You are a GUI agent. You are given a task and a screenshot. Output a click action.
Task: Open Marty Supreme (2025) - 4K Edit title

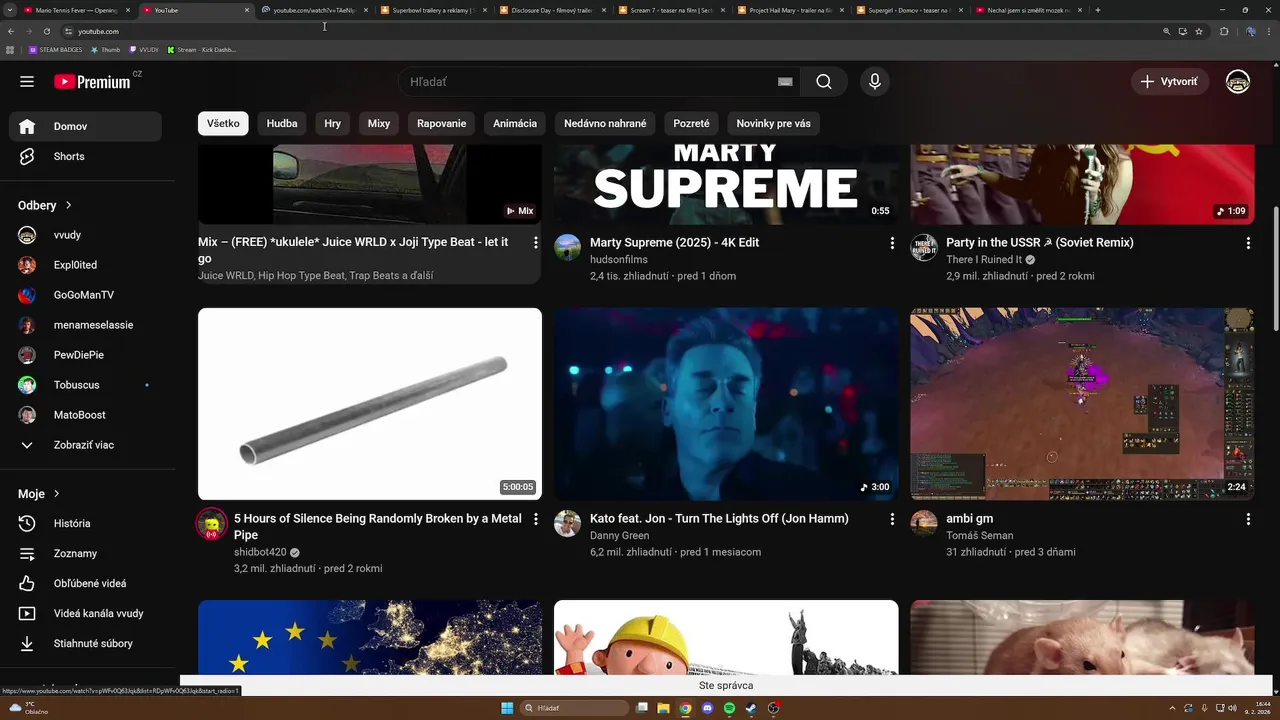point(675,243)
